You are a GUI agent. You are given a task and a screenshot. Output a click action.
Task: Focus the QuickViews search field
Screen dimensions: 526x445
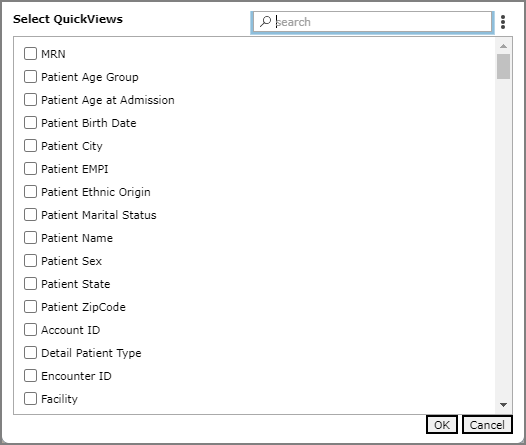pos(372,22)
